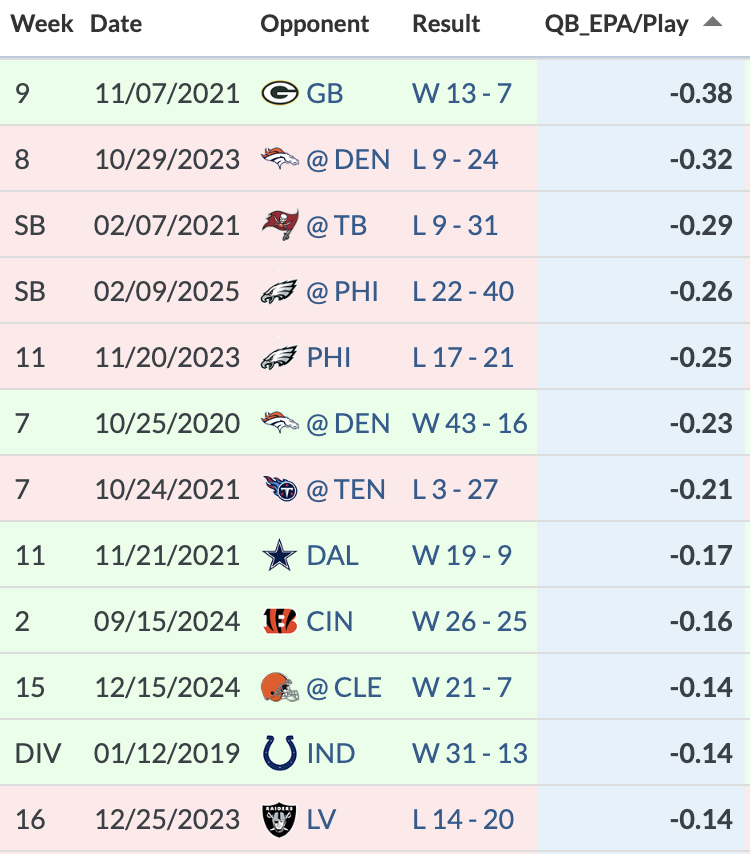
Task: Open the W 26 - 25 result link
Action: (469, 621)
